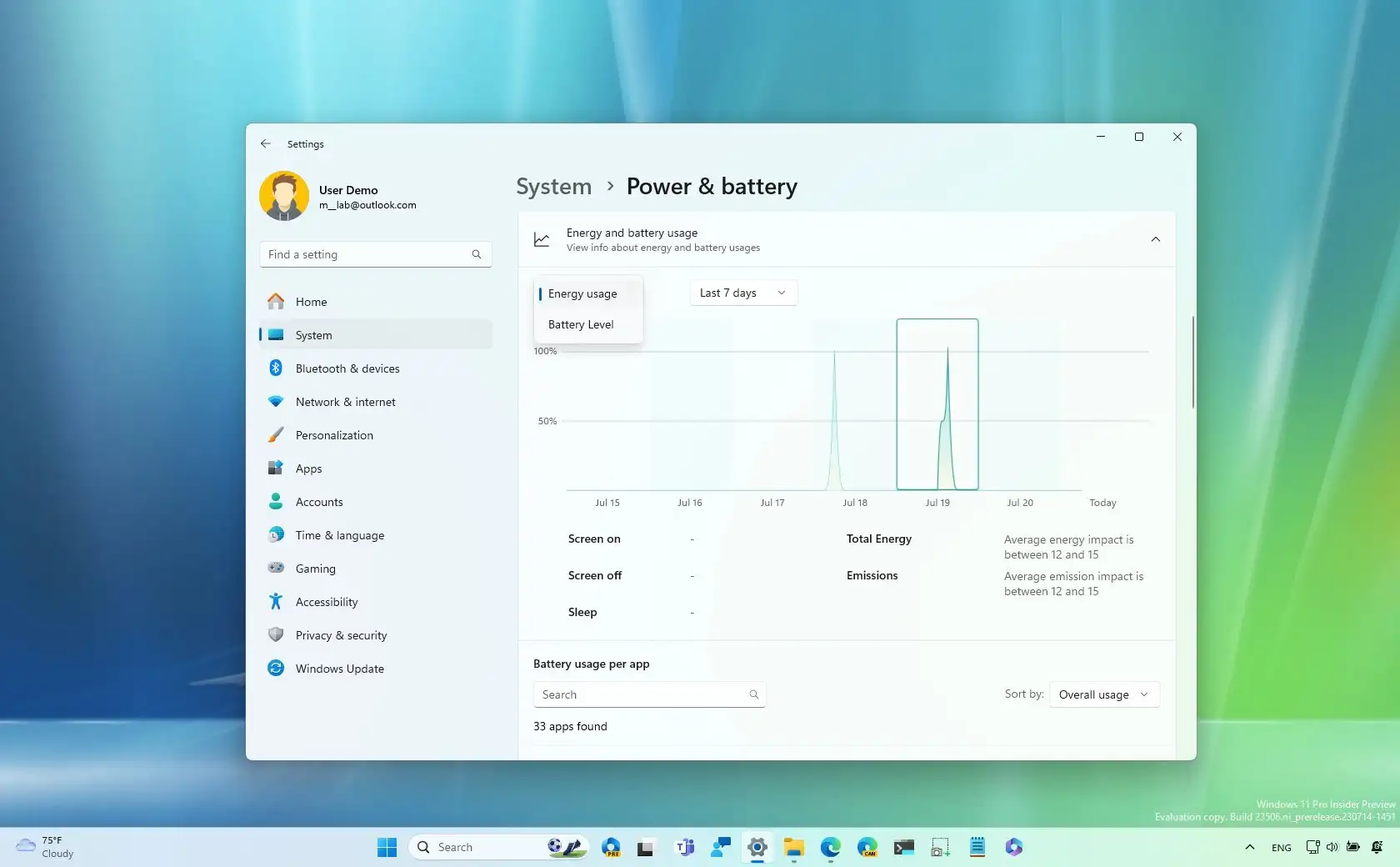Image resolution: width=1400 pixels, height=867 pixels.
Task: Click the volume icon in the system tray
Action: click(1332, 847)
